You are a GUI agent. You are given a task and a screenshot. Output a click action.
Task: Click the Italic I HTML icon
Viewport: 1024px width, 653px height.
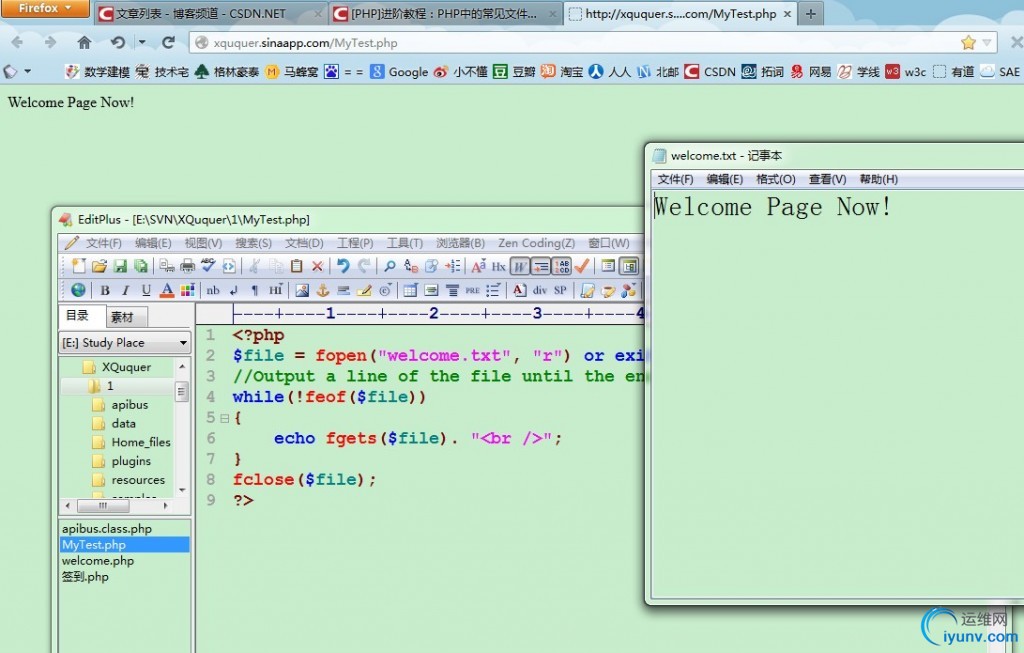click(125, 291)
